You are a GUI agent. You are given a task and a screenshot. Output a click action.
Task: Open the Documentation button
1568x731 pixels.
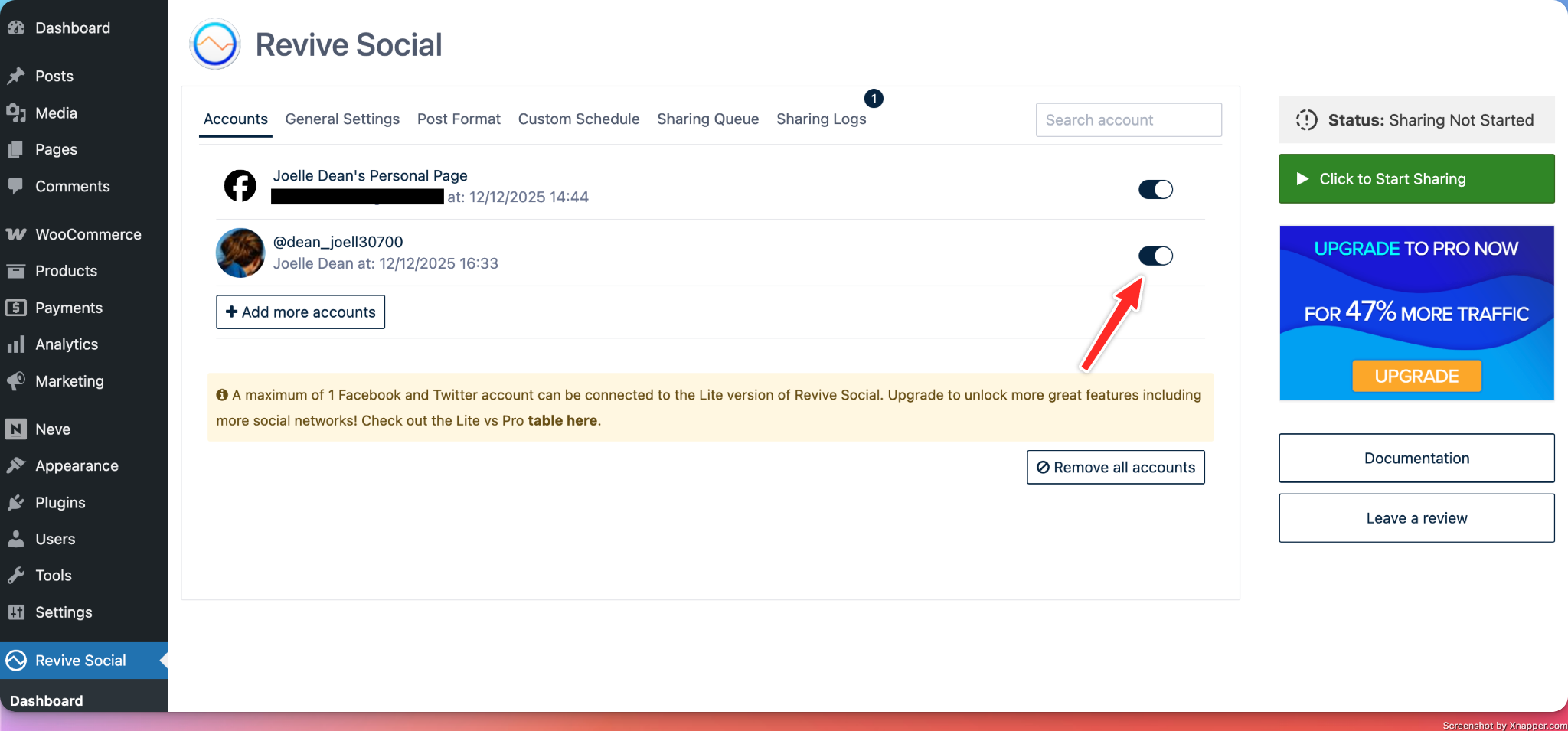1416,459
